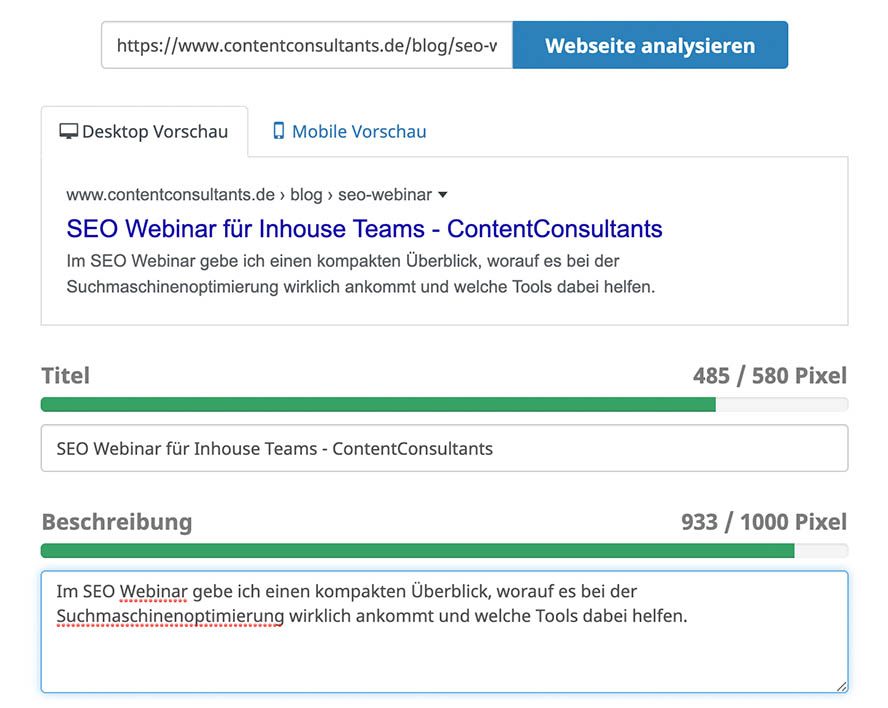Switch to the Desktop Vorschau tab
The width and height of the screenshot is (888, 708).
[x=144, y=132]
